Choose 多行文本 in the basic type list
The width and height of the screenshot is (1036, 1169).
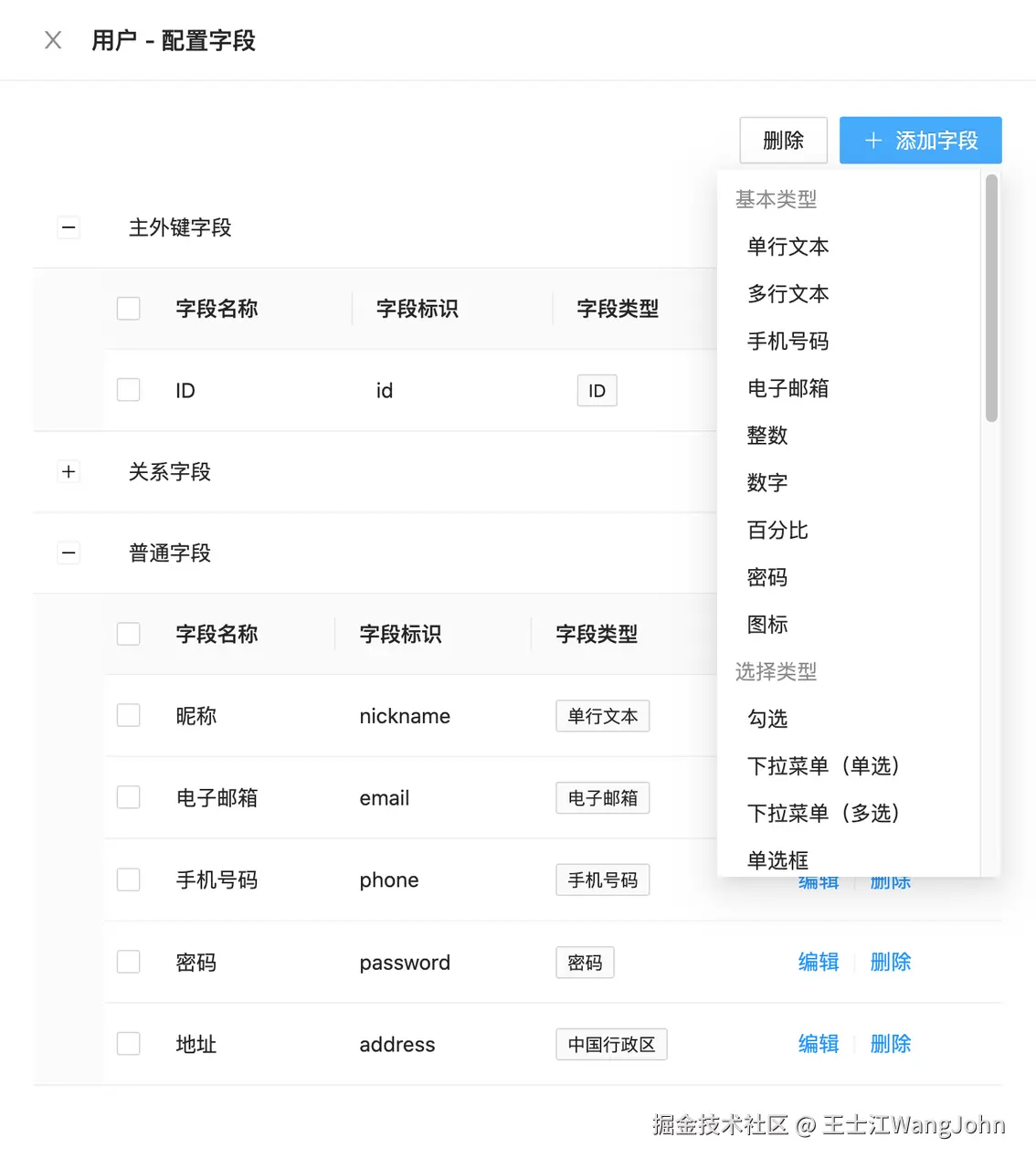(x=787, y=294)
